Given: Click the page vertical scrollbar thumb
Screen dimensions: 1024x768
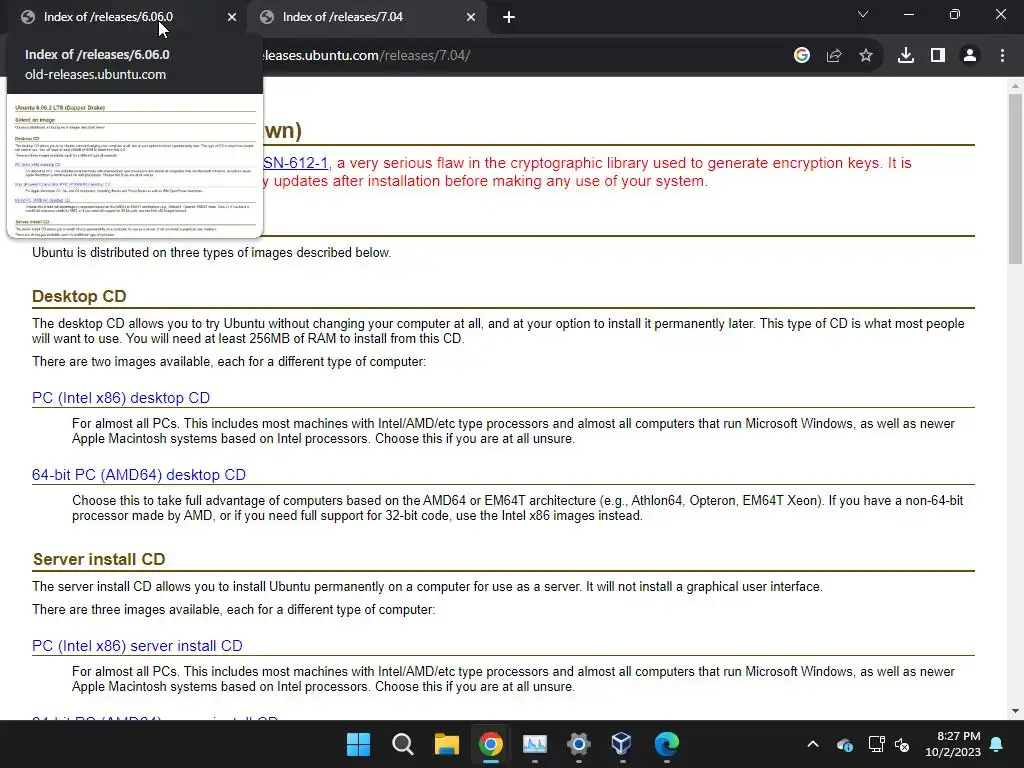Looking at the screenshot, I should click(x=1015, y=179).
